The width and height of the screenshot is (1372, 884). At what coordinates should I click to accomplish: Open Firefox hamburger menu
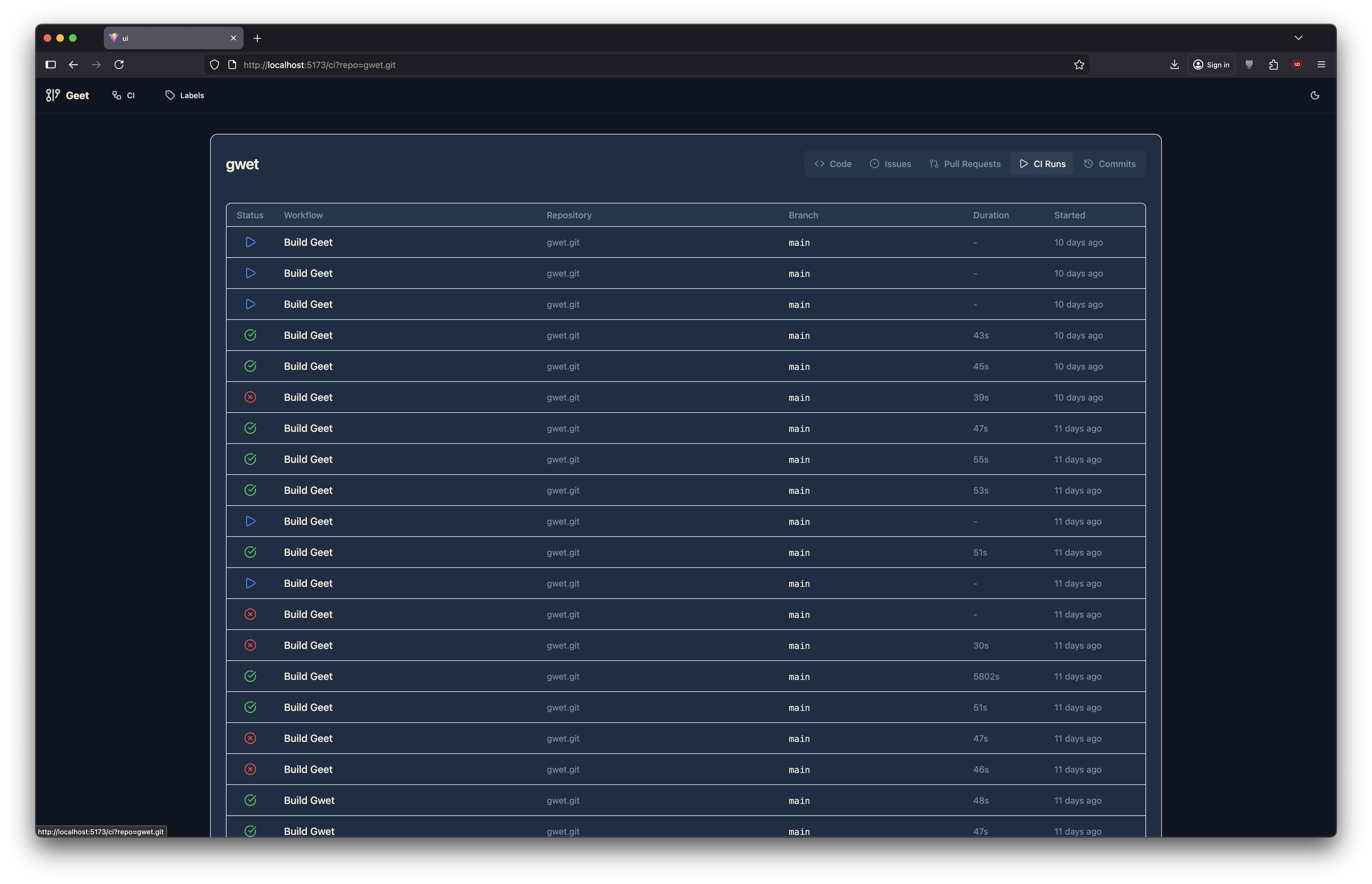pos(1321,65)
